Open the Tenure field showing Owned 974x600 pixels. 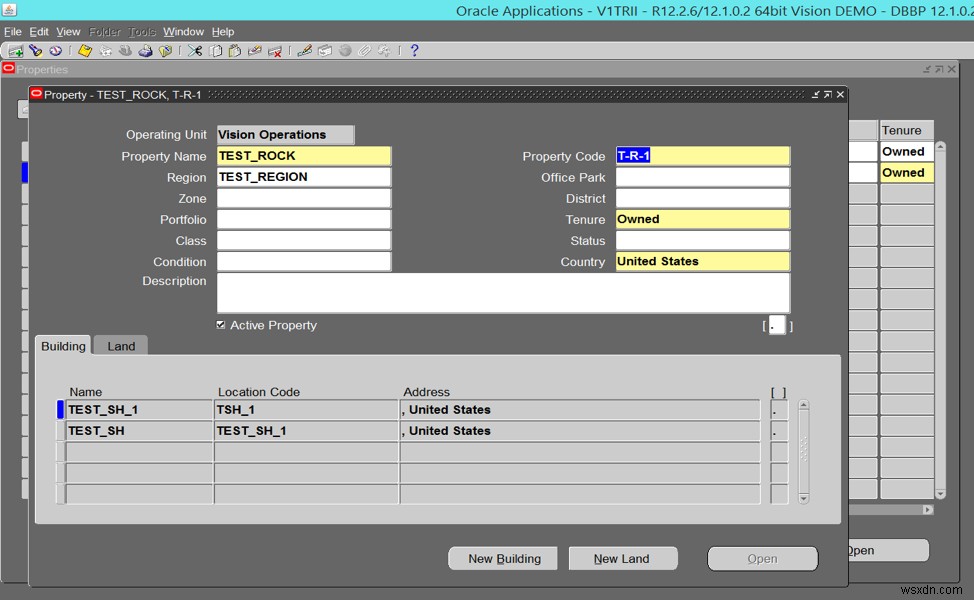click(x=702, y=219)
